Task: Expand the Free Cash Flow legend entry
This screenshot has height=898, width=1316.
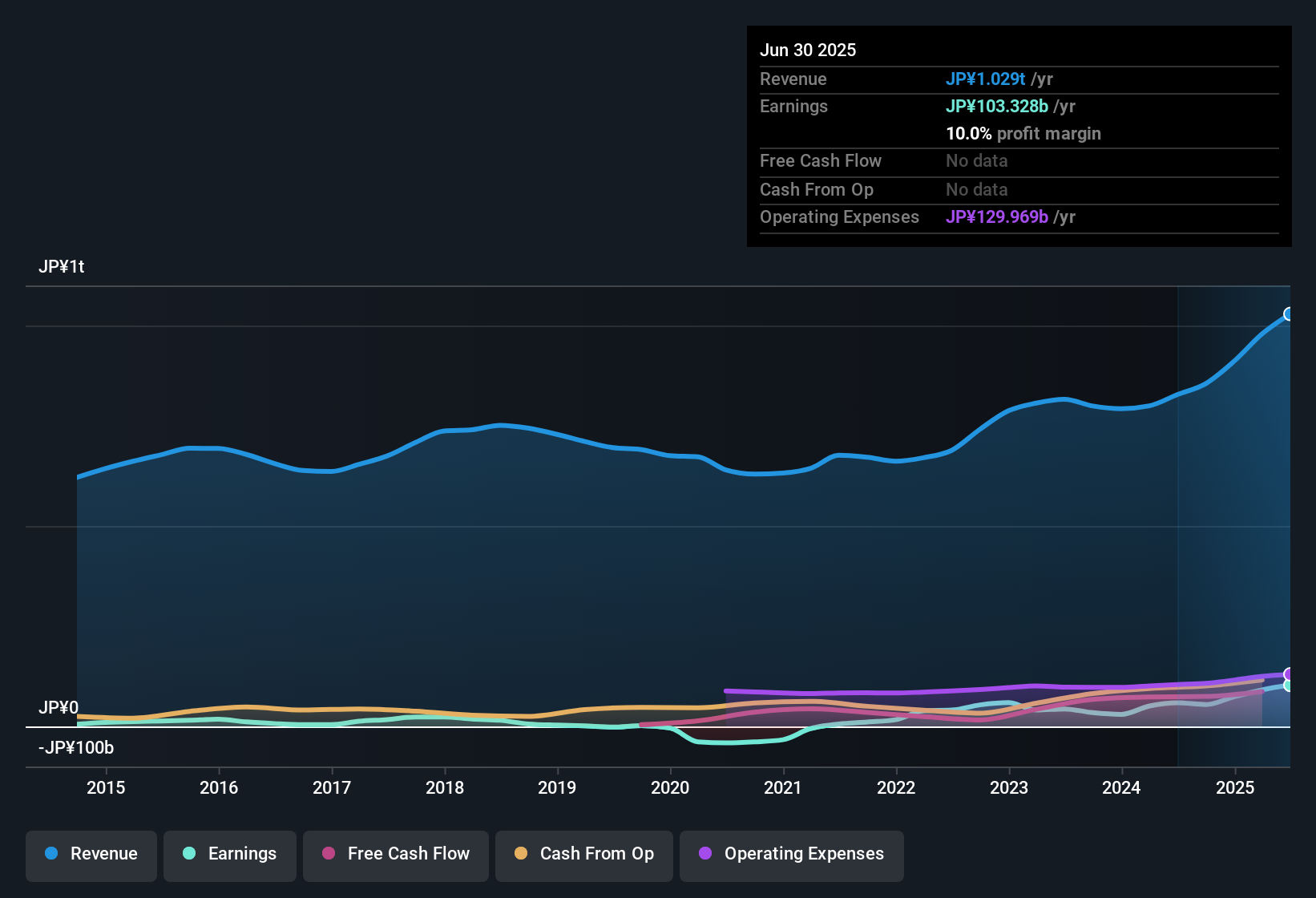Action: tap(395, 854)
